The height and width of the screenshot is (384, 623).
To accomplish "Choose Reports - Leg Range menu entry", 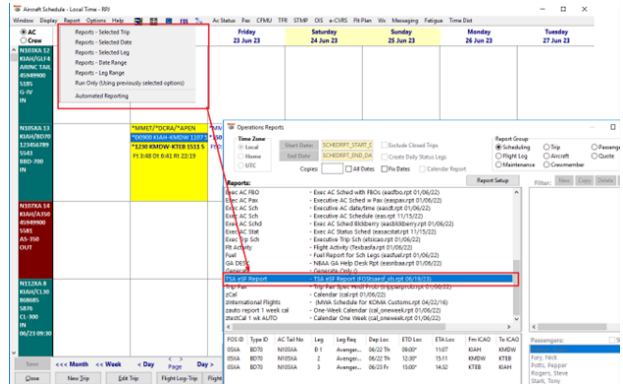I will (x=100, y=73).
